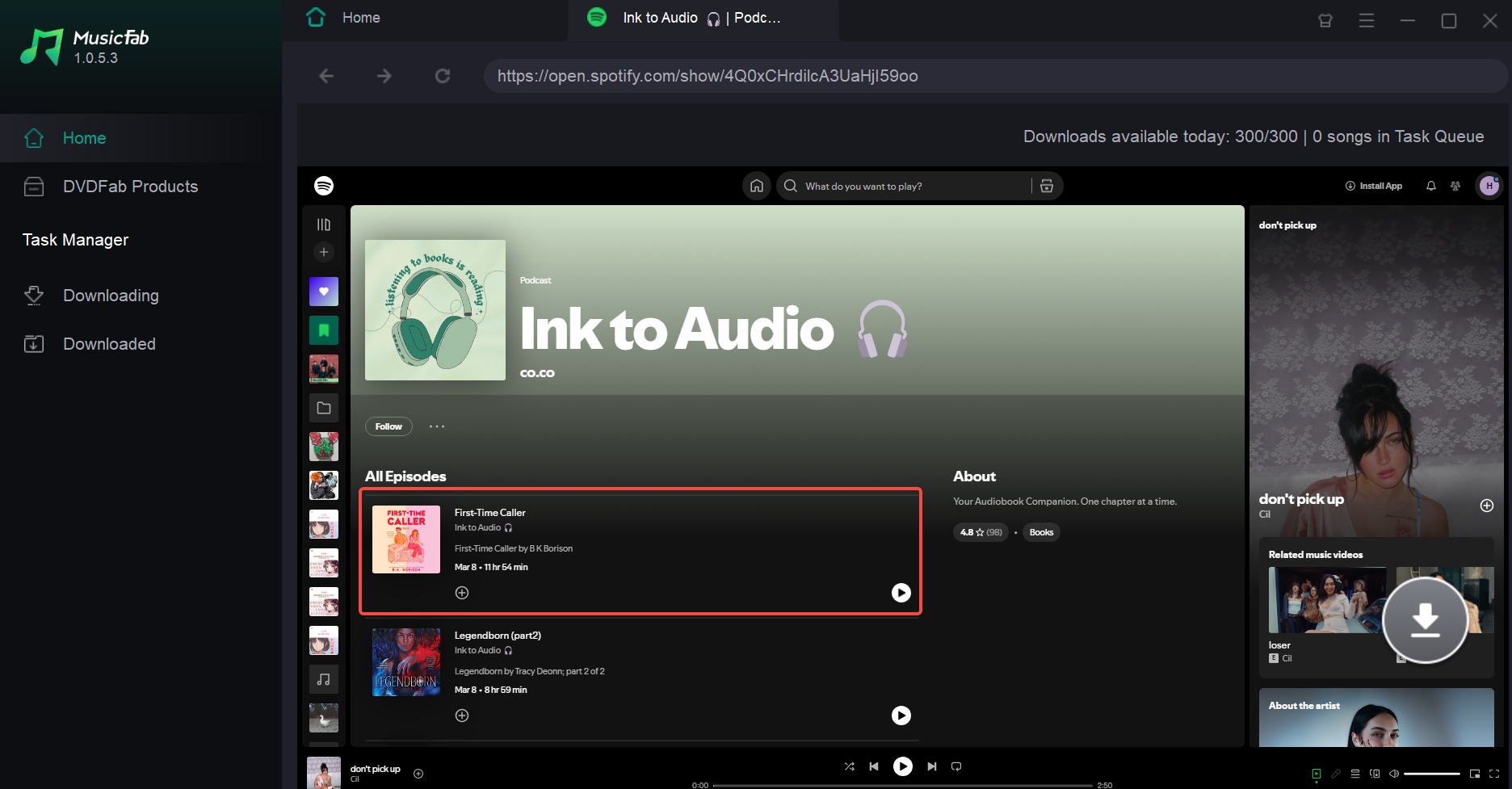This screenshot has width=1512, height=789.
Task: Go forward using browser forward arrow
Action: click(384, 76)
